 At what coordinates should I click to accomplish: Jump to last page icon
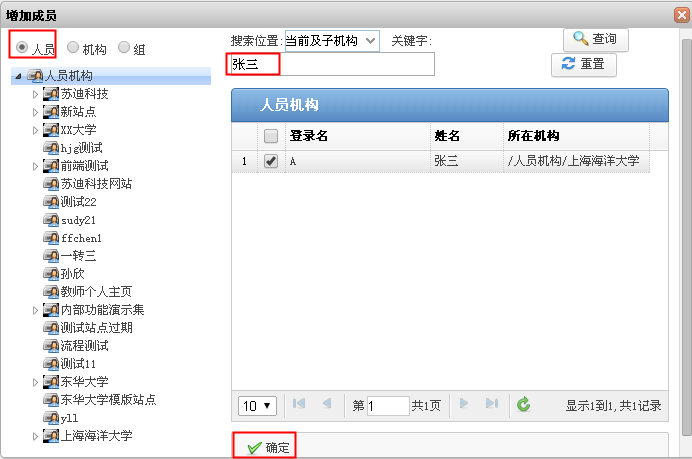[x=491, y=404]
